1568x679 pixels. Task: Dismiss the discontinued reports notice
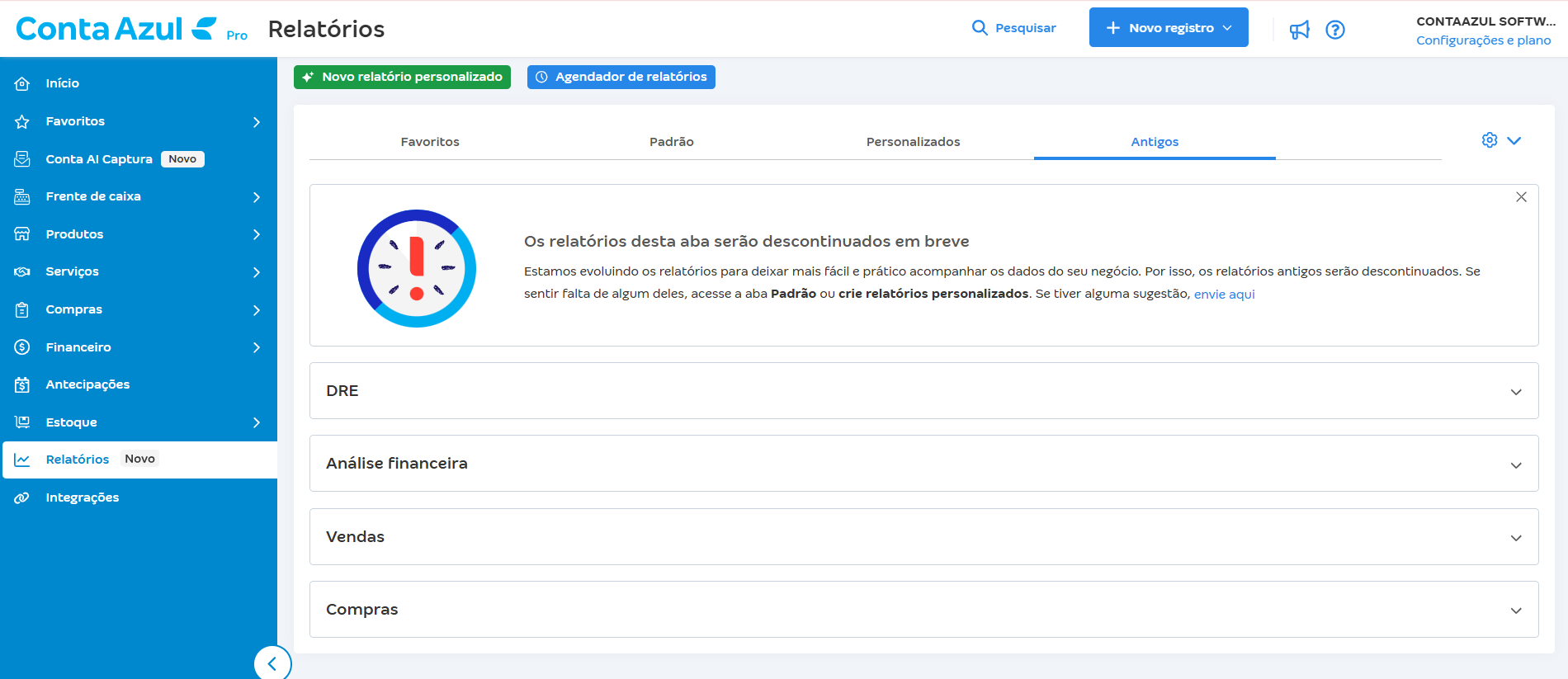1521,197
